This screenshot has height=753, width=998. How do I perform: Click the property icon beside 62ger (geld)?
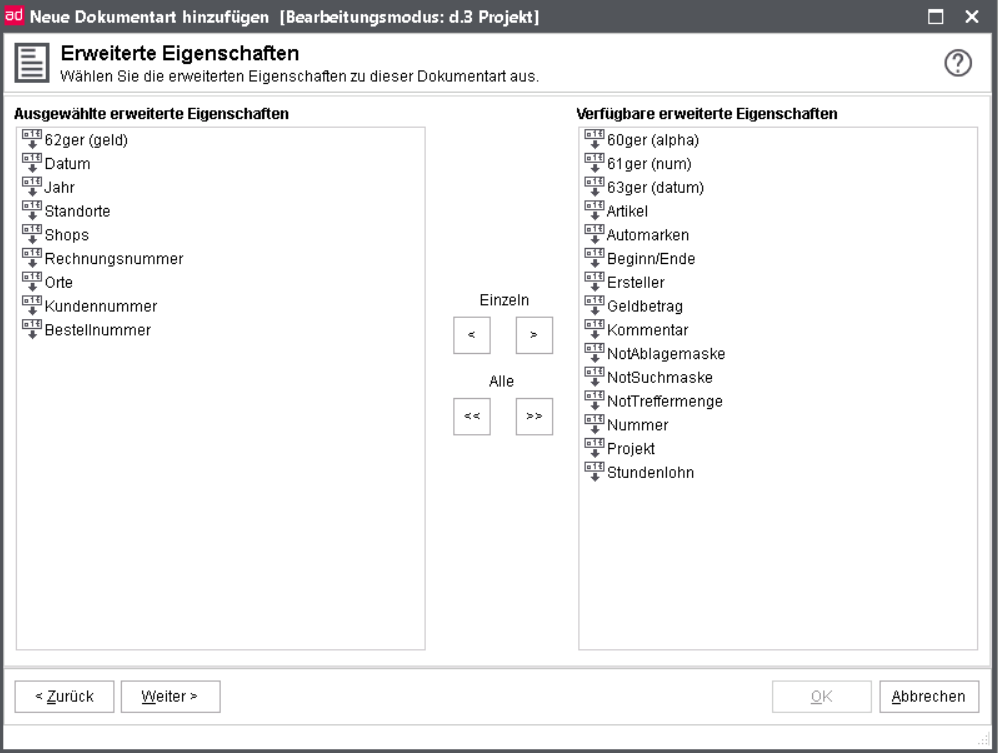(32, 139)
